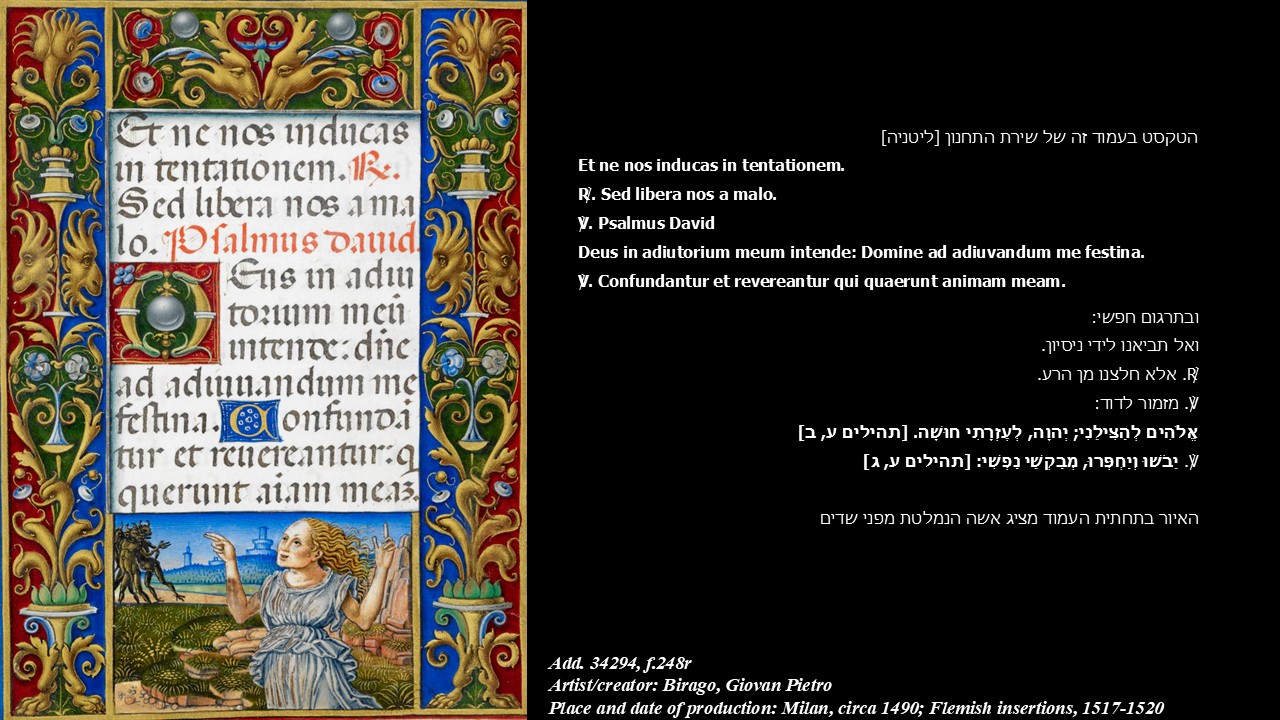Click the transcription 'Et ne nos inducas in tentationem.'
Screen dimensions: 1280x720
[711, 165]
